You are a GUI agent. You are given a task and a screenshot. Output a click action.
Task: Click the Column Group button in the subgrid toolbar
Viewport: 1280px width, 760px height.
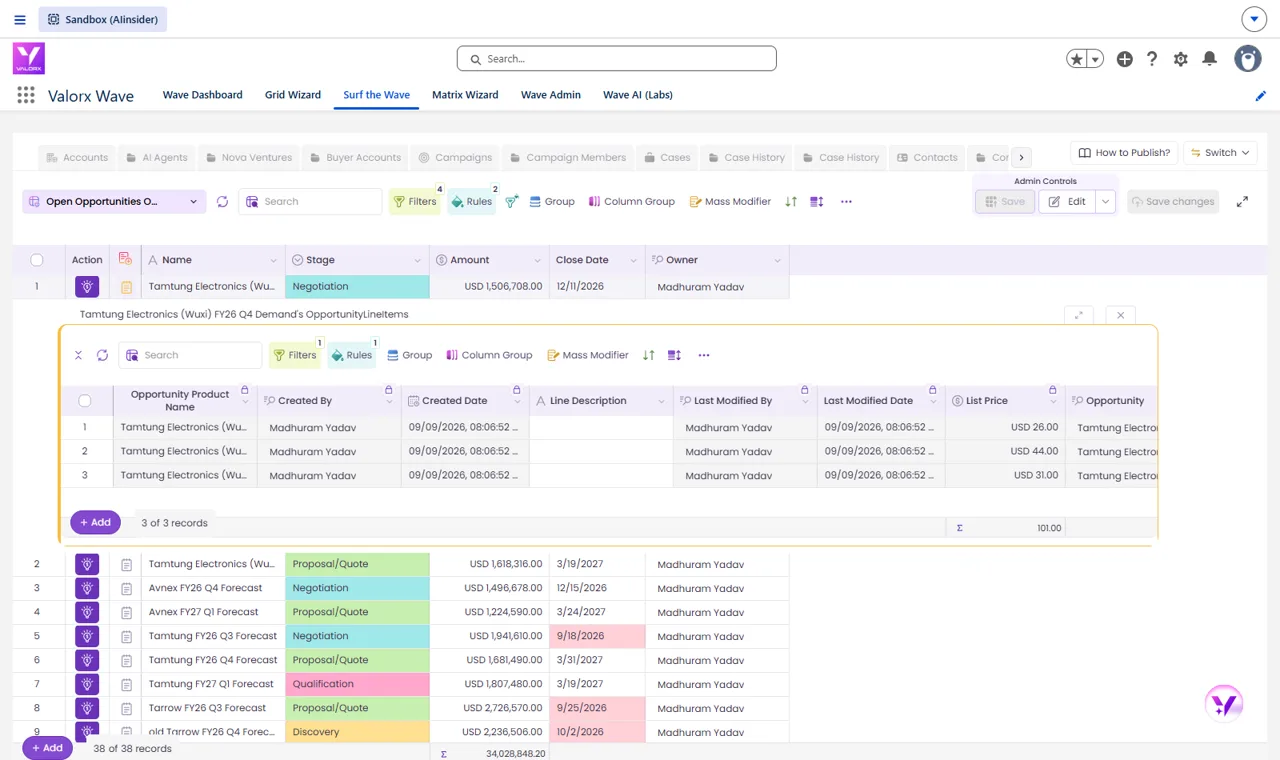pos(489,355)
